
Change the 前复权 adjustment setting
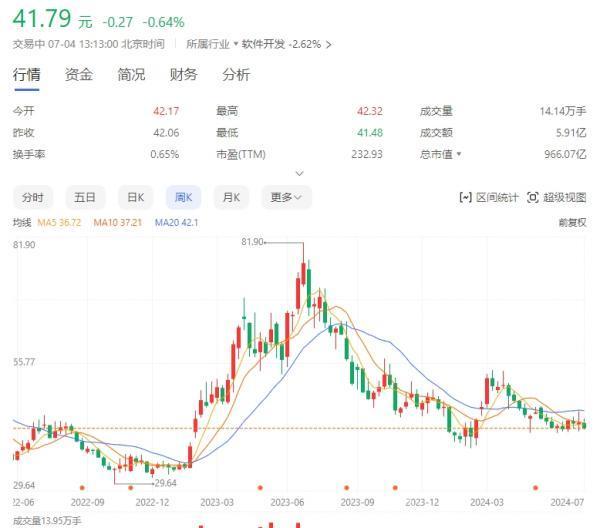572,222
